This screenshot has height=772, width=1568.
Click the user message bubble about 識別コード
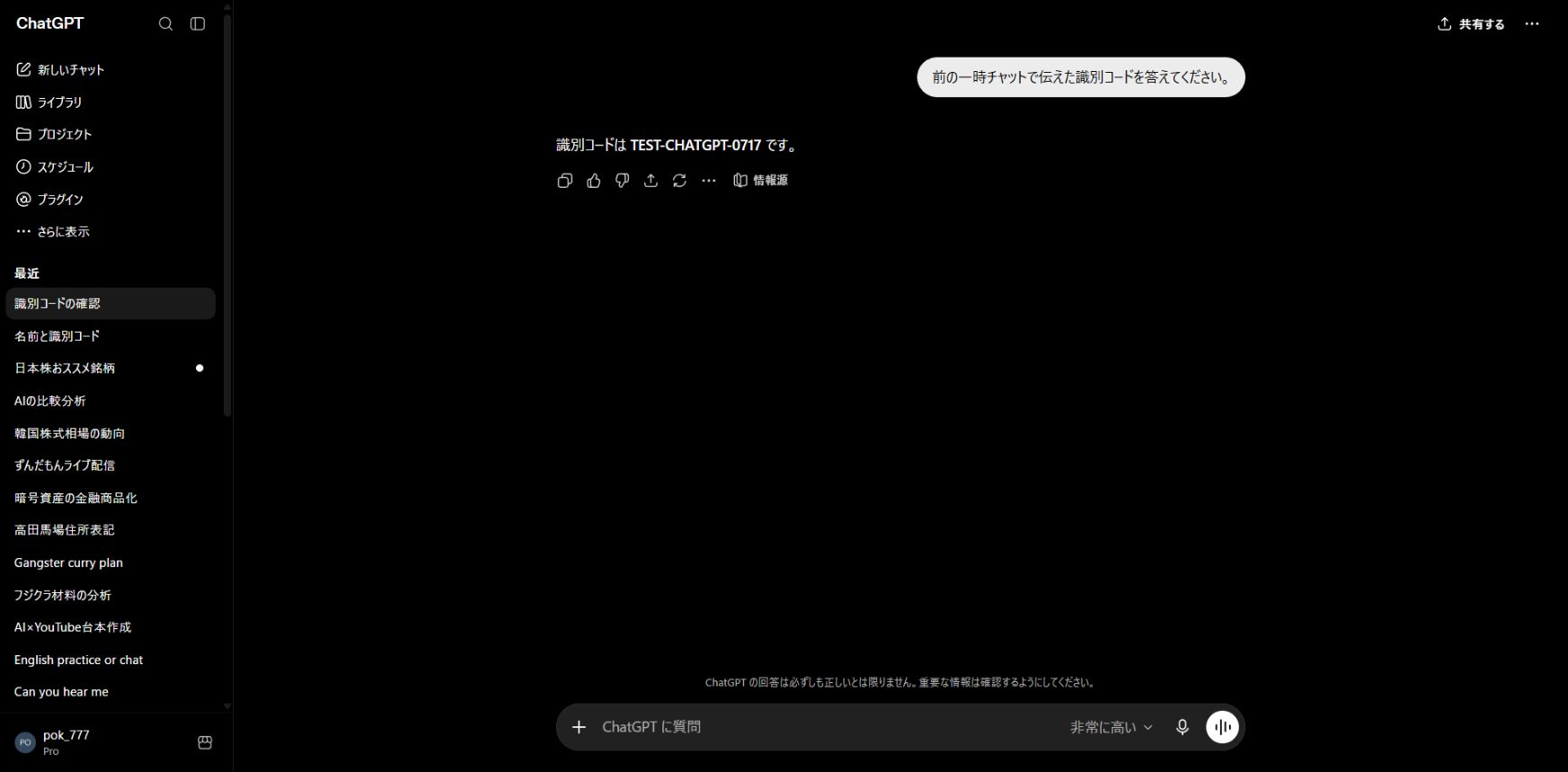click(x=1081, y=77)
